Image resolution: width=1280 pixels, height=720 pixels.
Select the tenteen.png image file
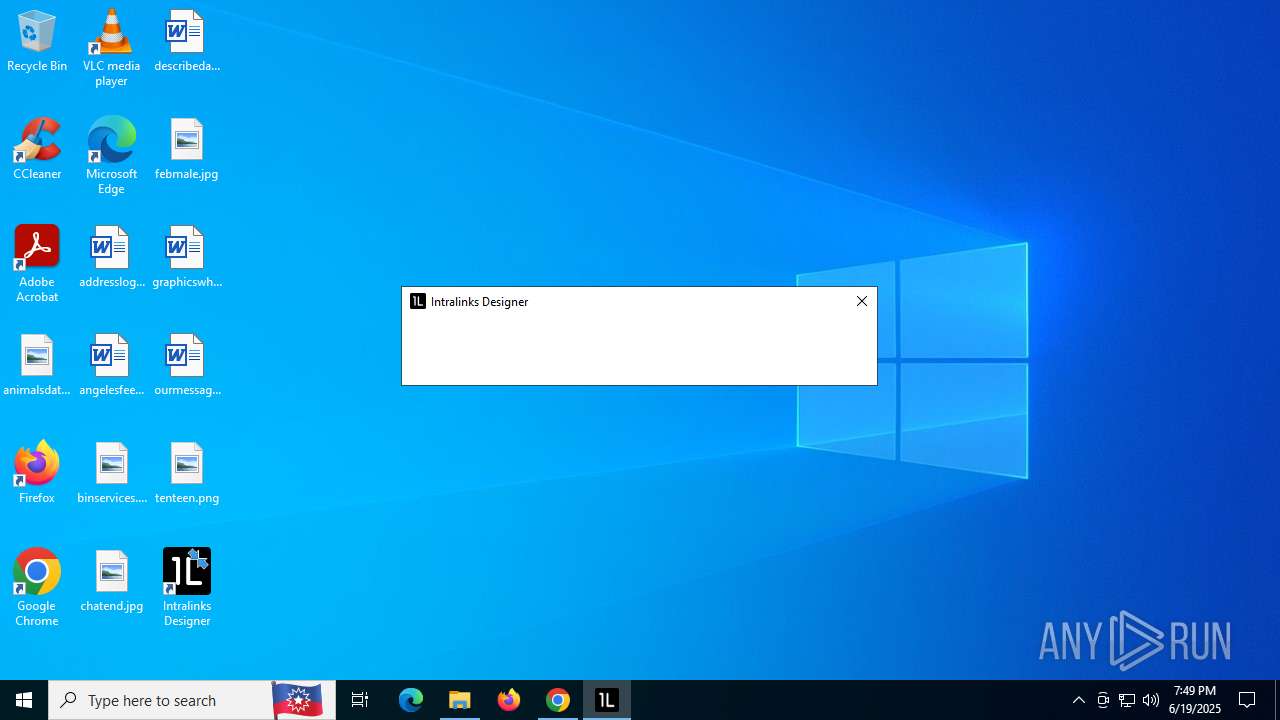[x=187, y=473]
